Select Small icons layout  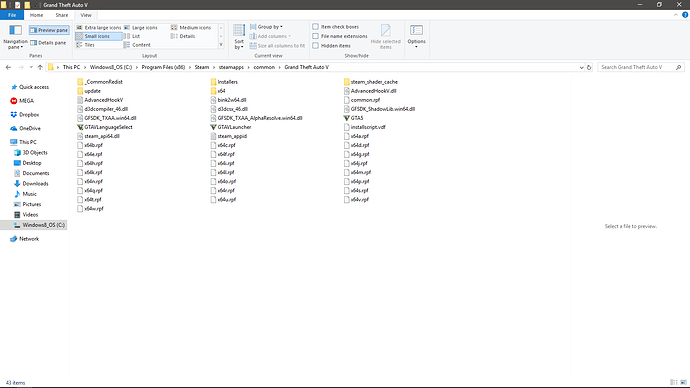[99, 36]
